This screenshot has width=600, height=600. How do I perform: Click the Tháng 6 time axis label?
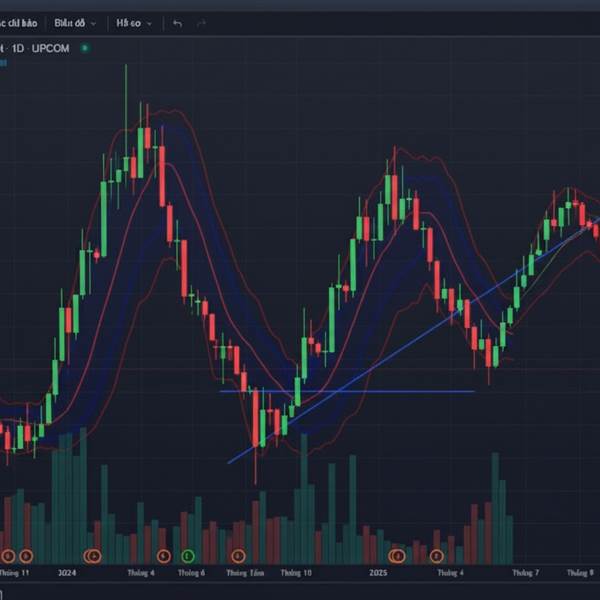click(x=191, y=573)
